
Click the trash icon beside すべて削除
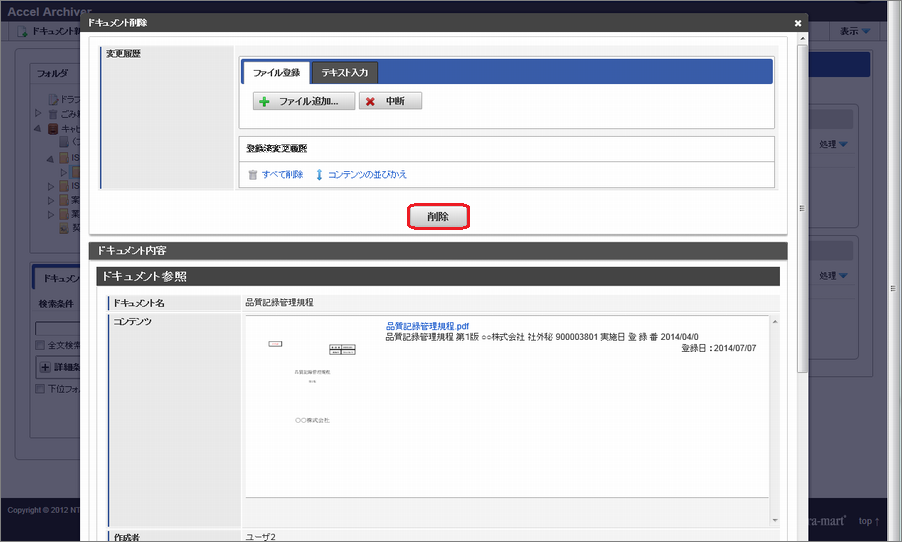pos(253,175)
